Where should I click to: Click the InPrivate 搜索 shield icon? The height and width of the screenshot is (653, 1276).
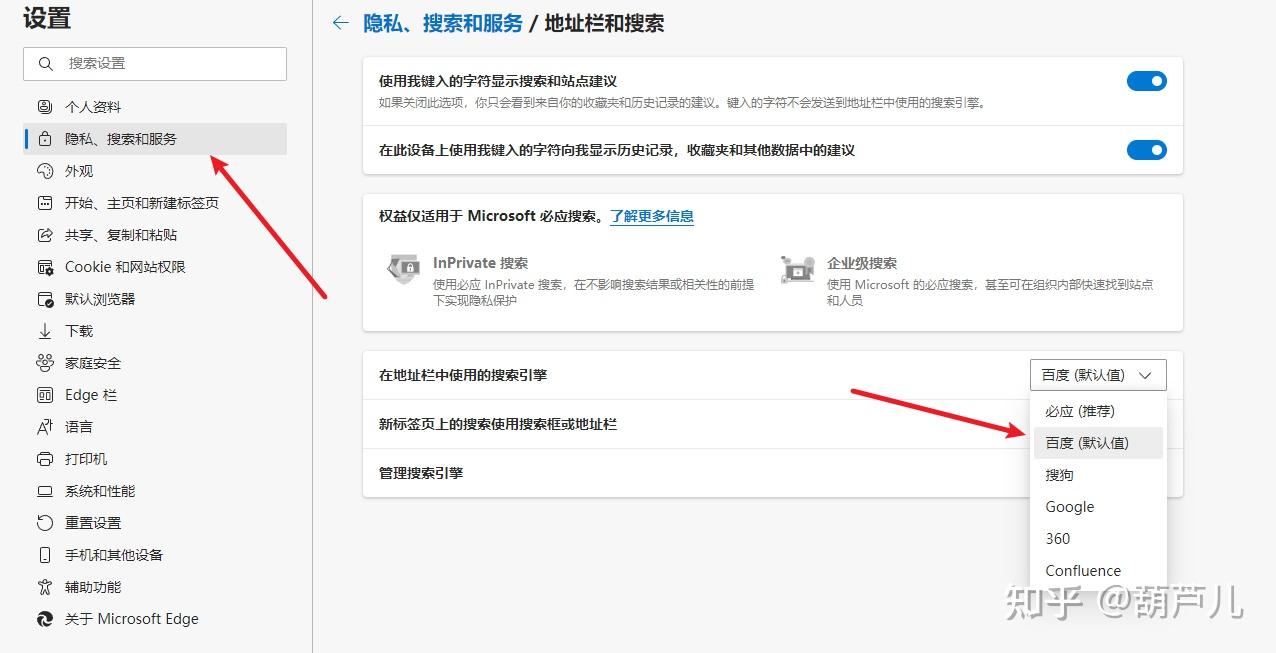click(403, 269)
